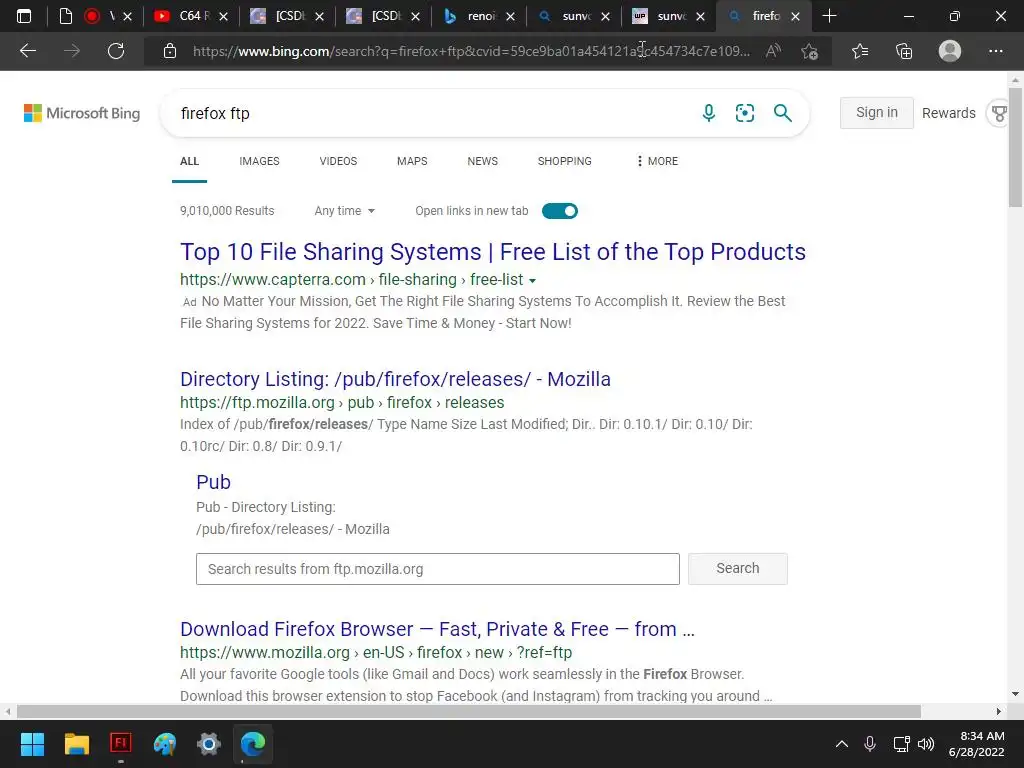Go to Microsoft Bing home logo

(82, 113)
